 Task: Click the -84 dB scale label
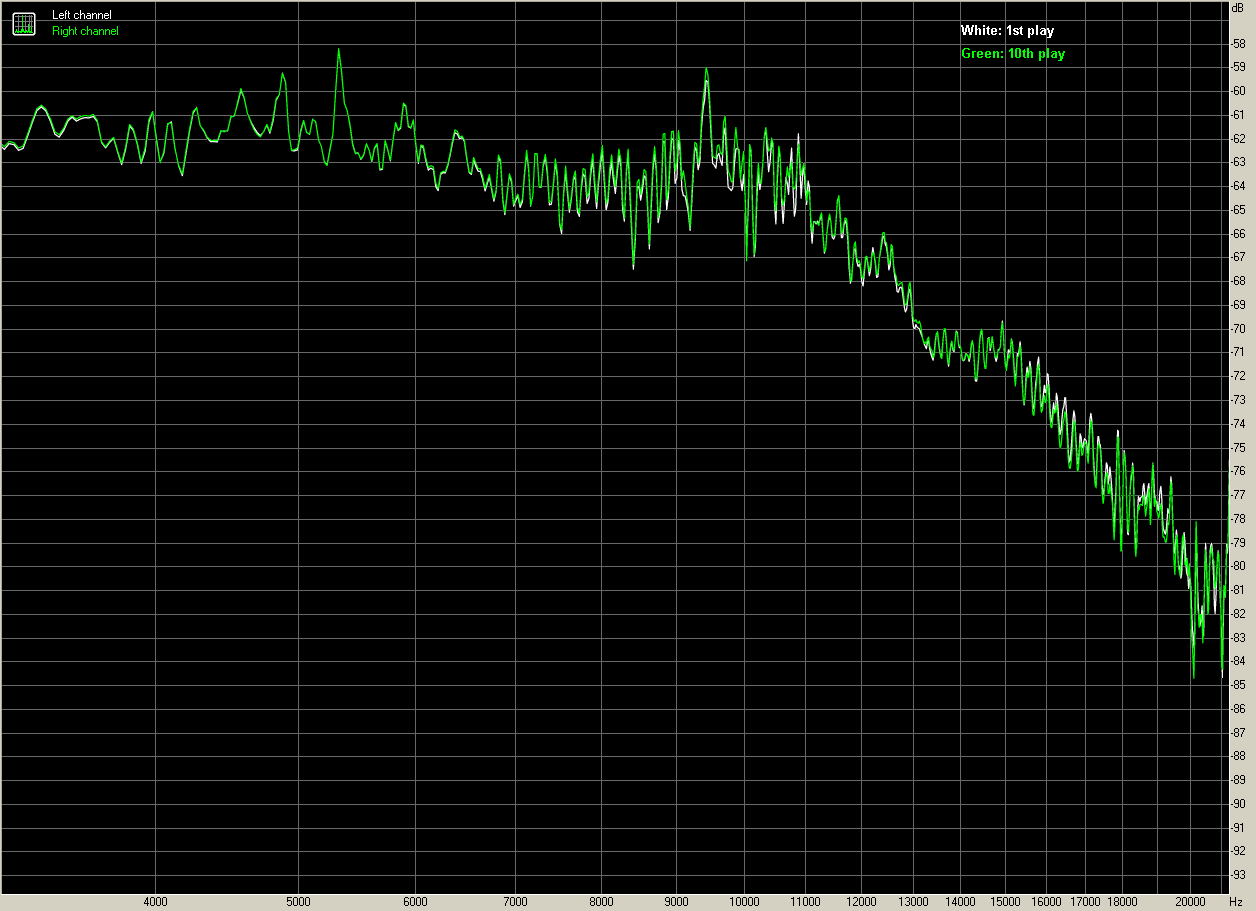point(1238,661)
